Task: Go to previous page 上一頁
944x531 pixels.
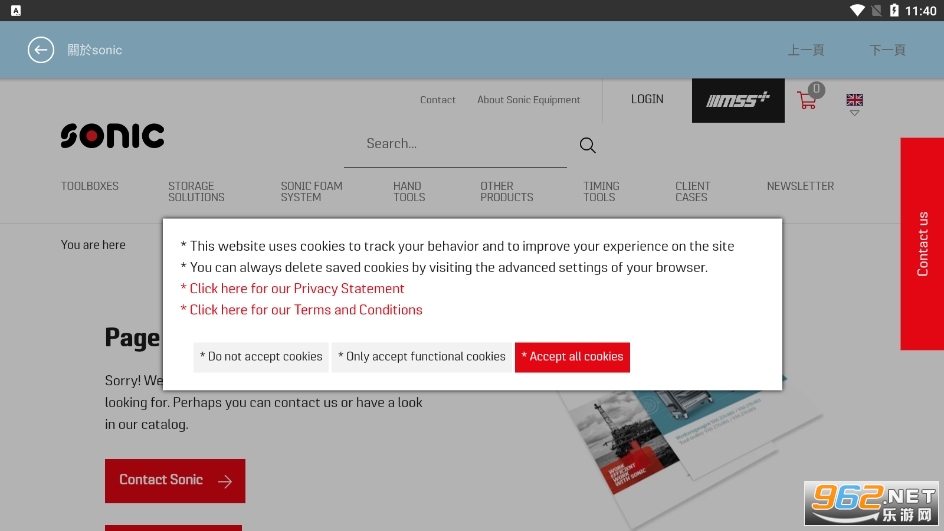Action: point(806,50)
